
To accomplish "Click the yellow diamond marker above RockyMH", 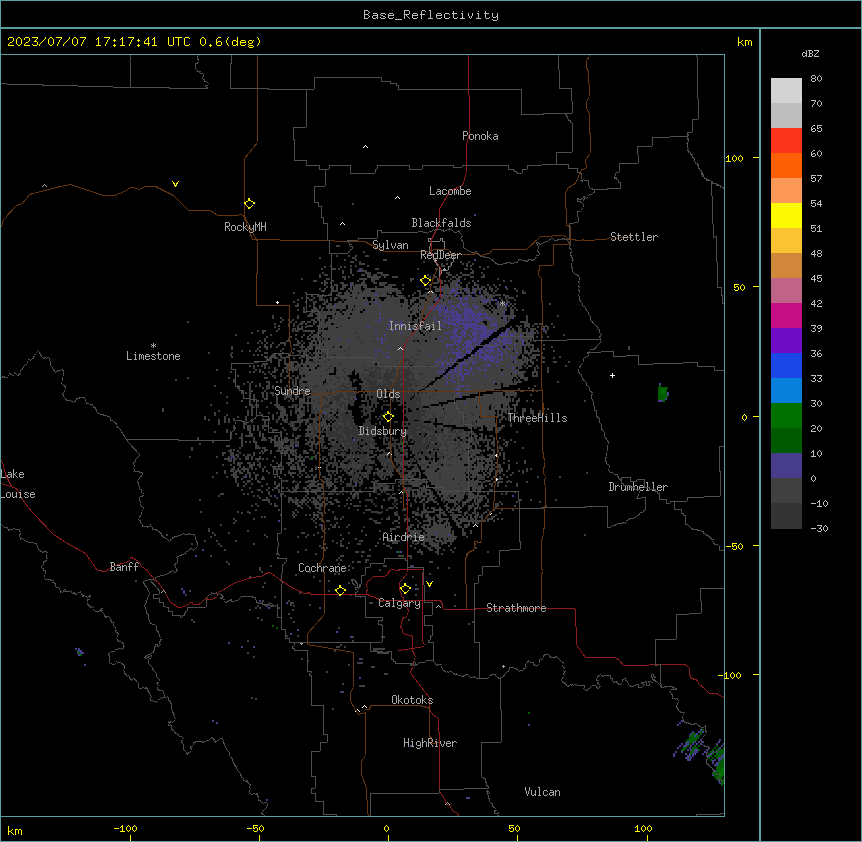I will click(250, 204).
